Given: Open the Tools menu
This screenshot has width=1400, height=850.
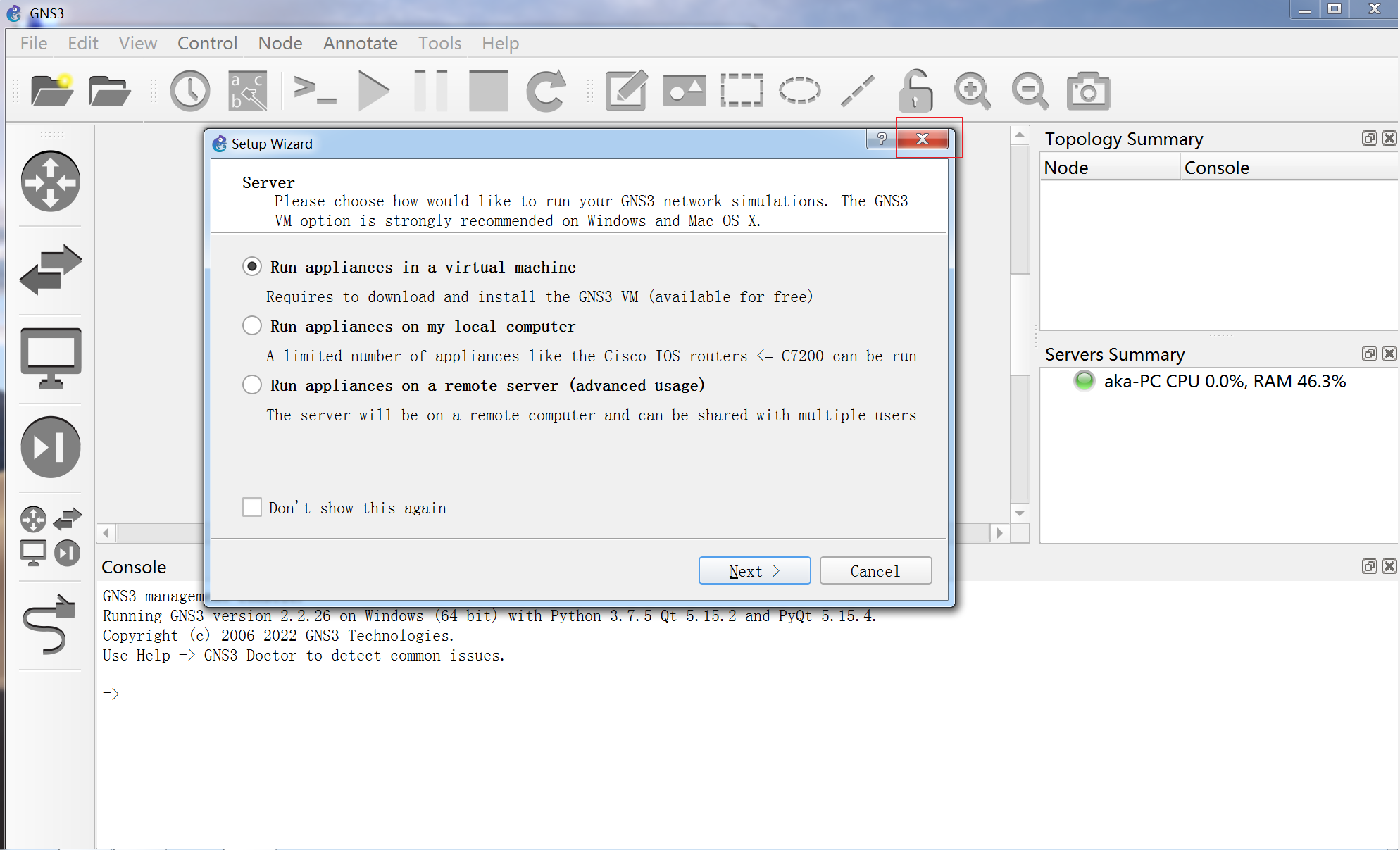Looking at the screenshot, I should click(x=439, y=43).
